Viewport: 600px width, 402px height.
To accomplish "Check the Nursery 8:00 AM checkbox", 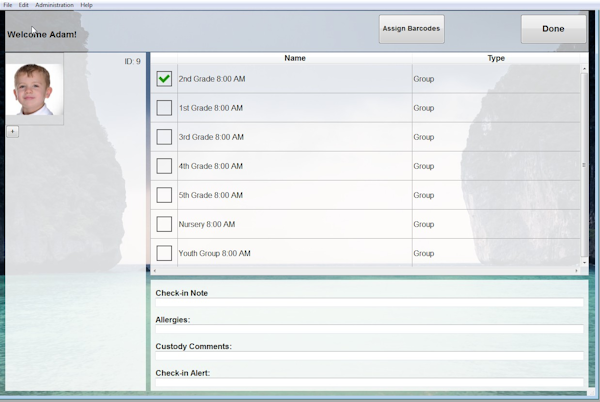I will click(x=164, y=224).
